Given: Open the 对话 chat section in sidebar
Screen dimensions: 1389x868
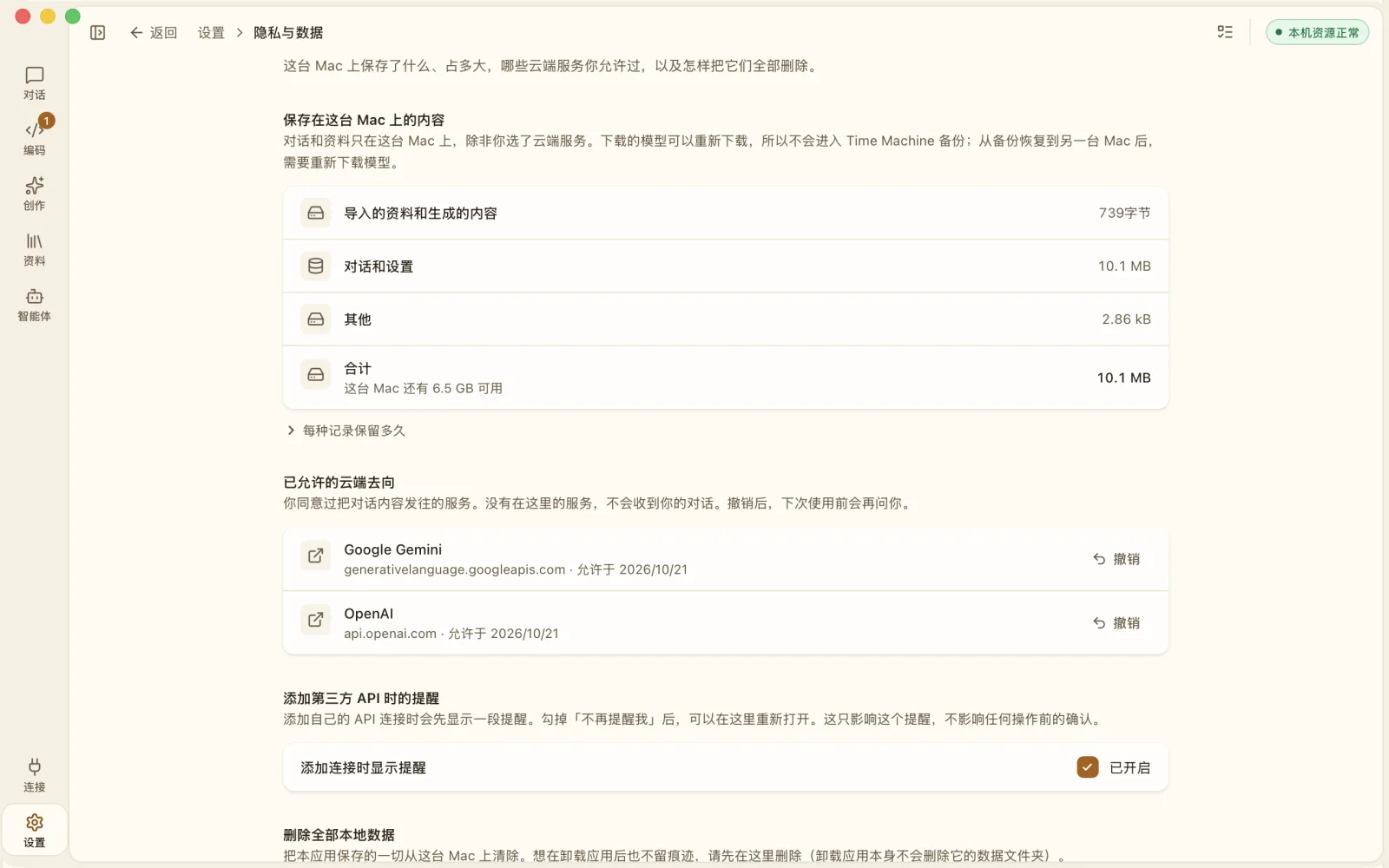Looking at the screenshot, I should click(x=34, y=83).
